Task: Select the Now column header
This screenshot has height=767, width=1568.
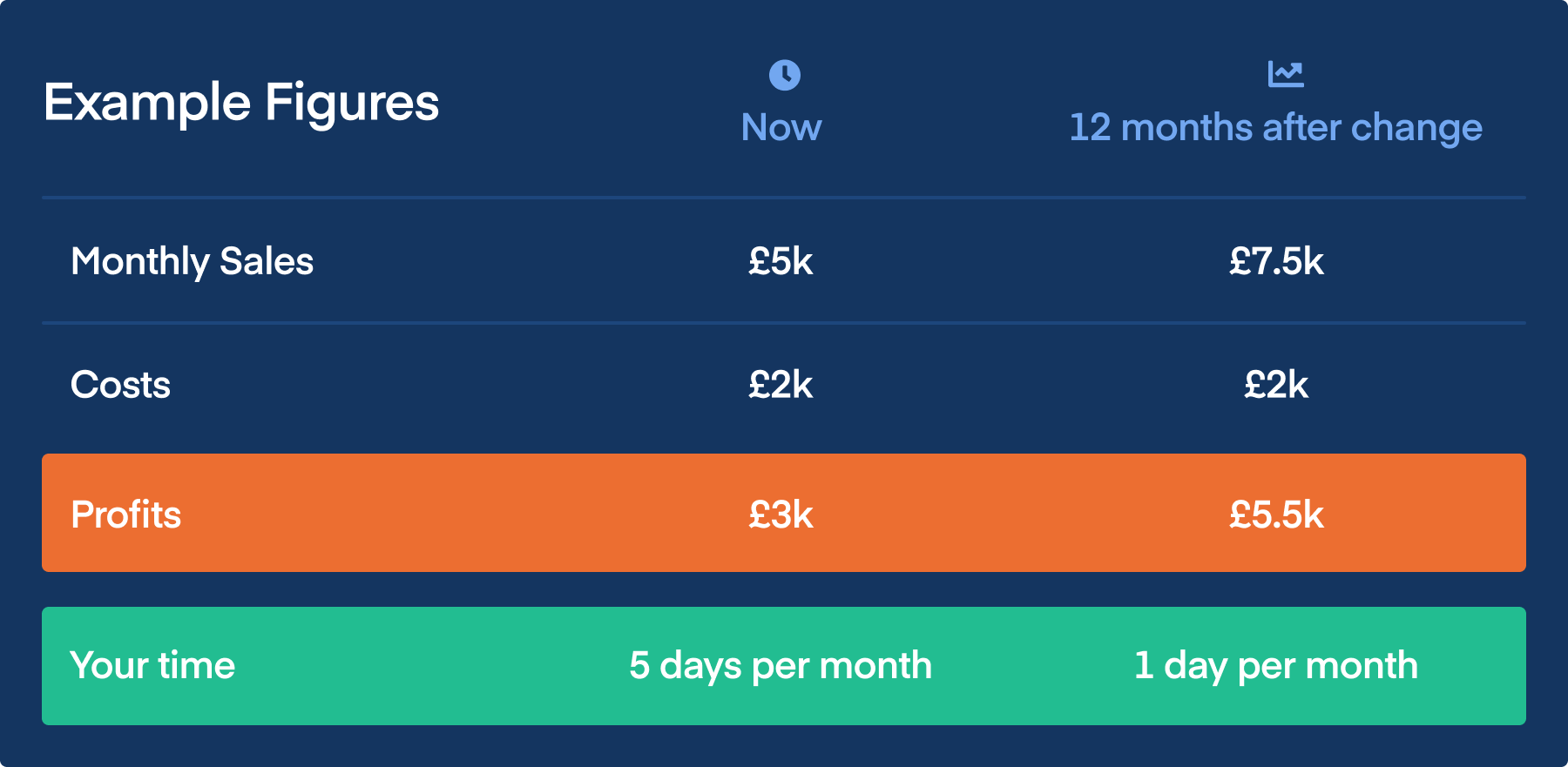Action: [x=781, y=128]
